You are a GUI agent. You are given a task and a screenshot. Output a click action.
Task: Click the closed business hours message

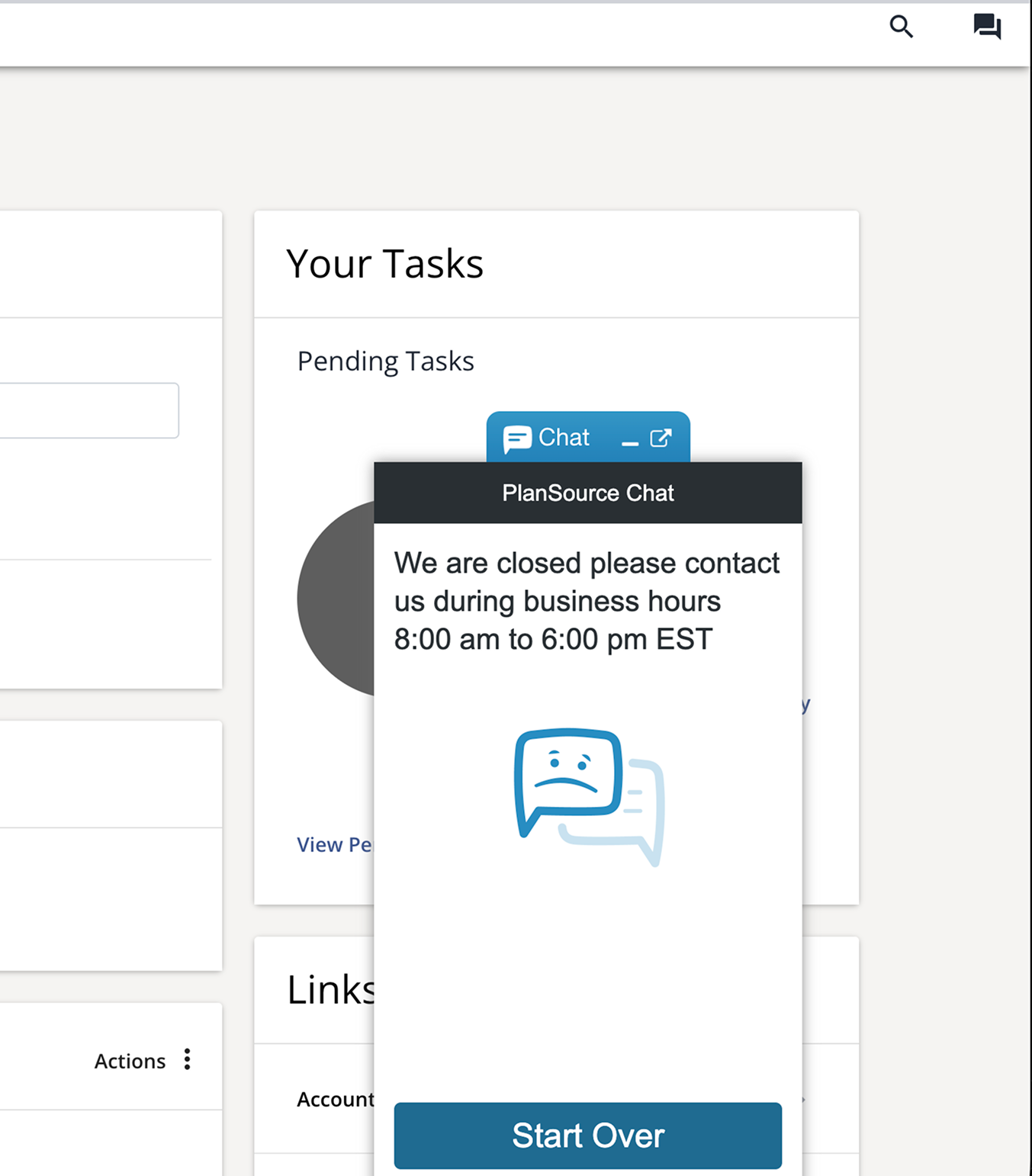pyautogui.click(x=586, y=601)
